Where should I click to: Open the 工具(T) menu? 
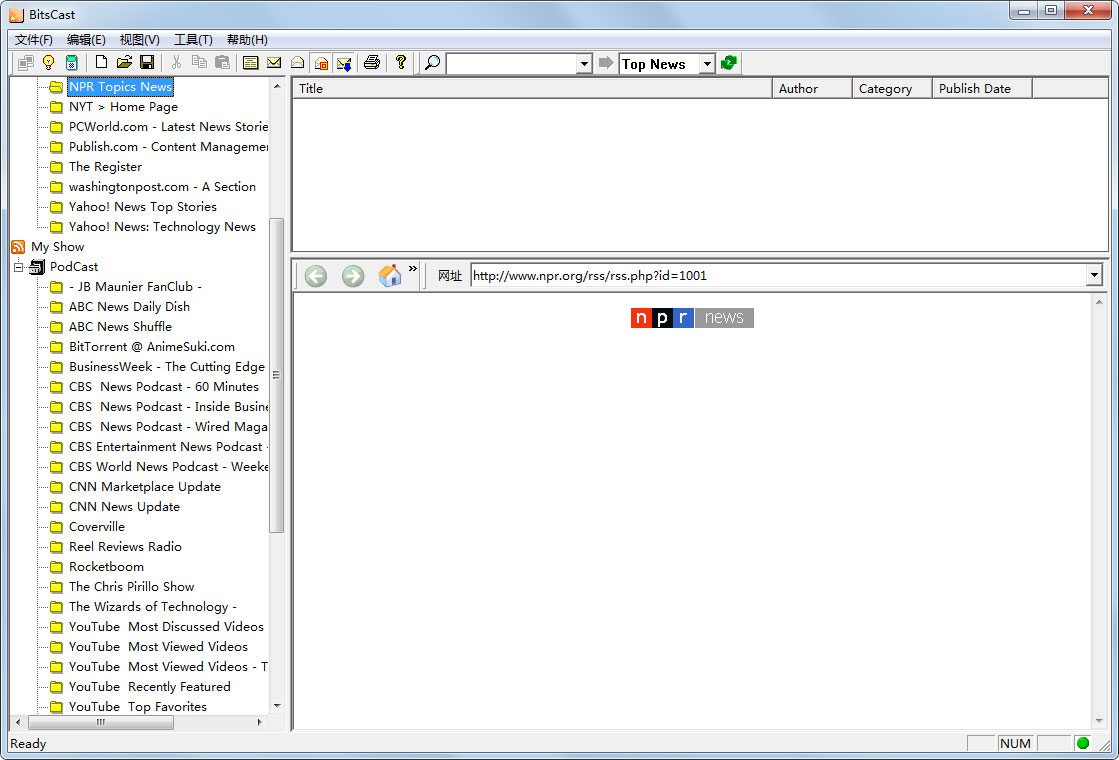click(193, 40)
